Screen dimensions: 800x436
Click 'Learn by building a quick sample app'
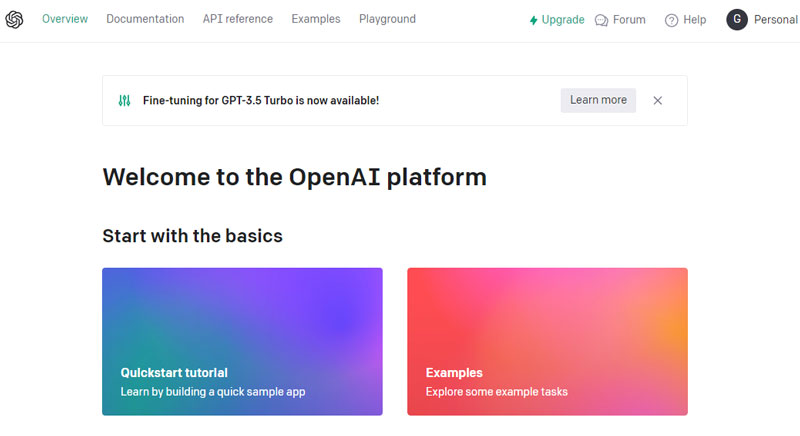point(213,392)
